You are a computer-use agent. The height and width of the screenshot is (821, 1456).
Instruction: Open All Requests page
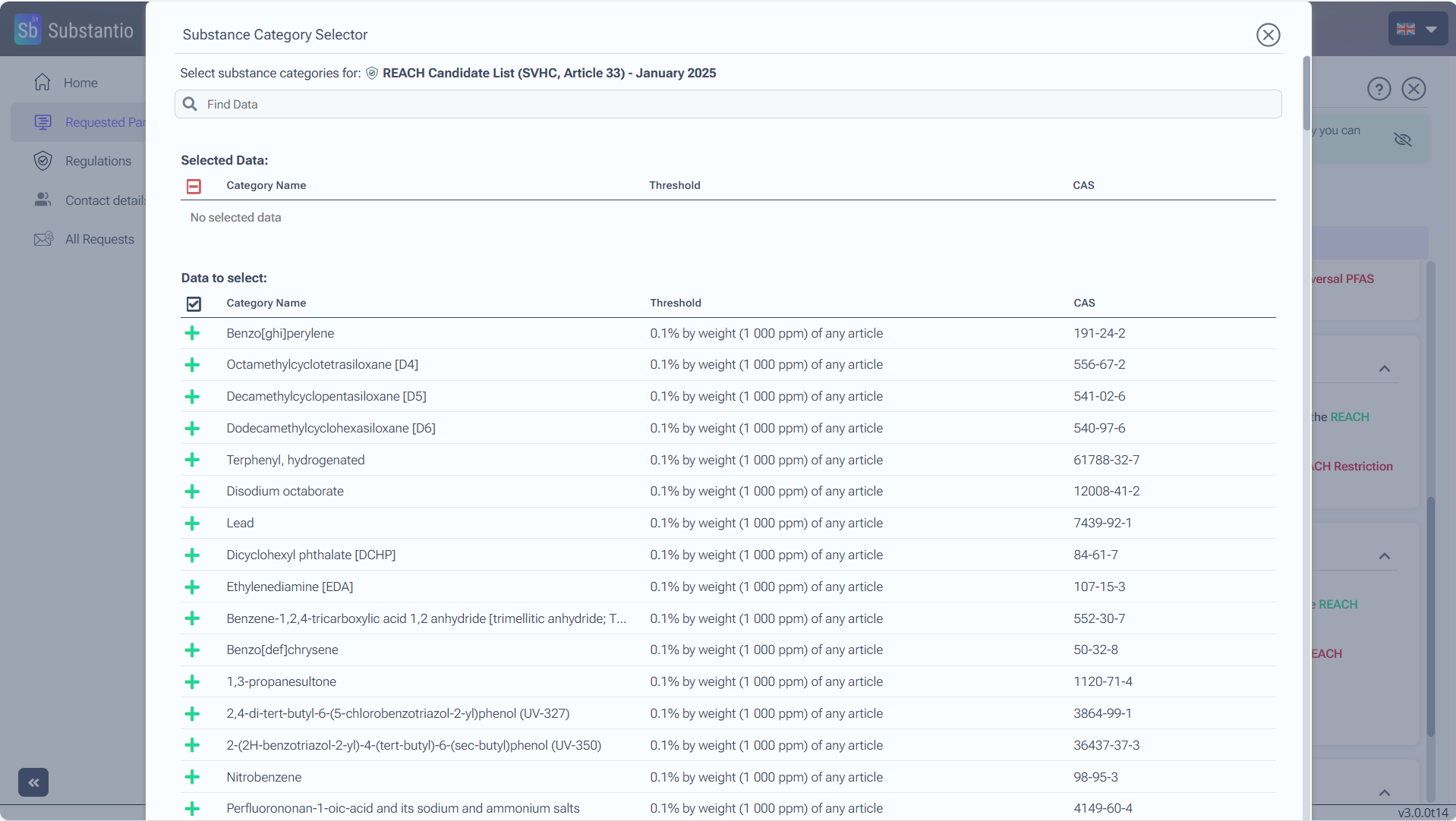coord(99,239)
